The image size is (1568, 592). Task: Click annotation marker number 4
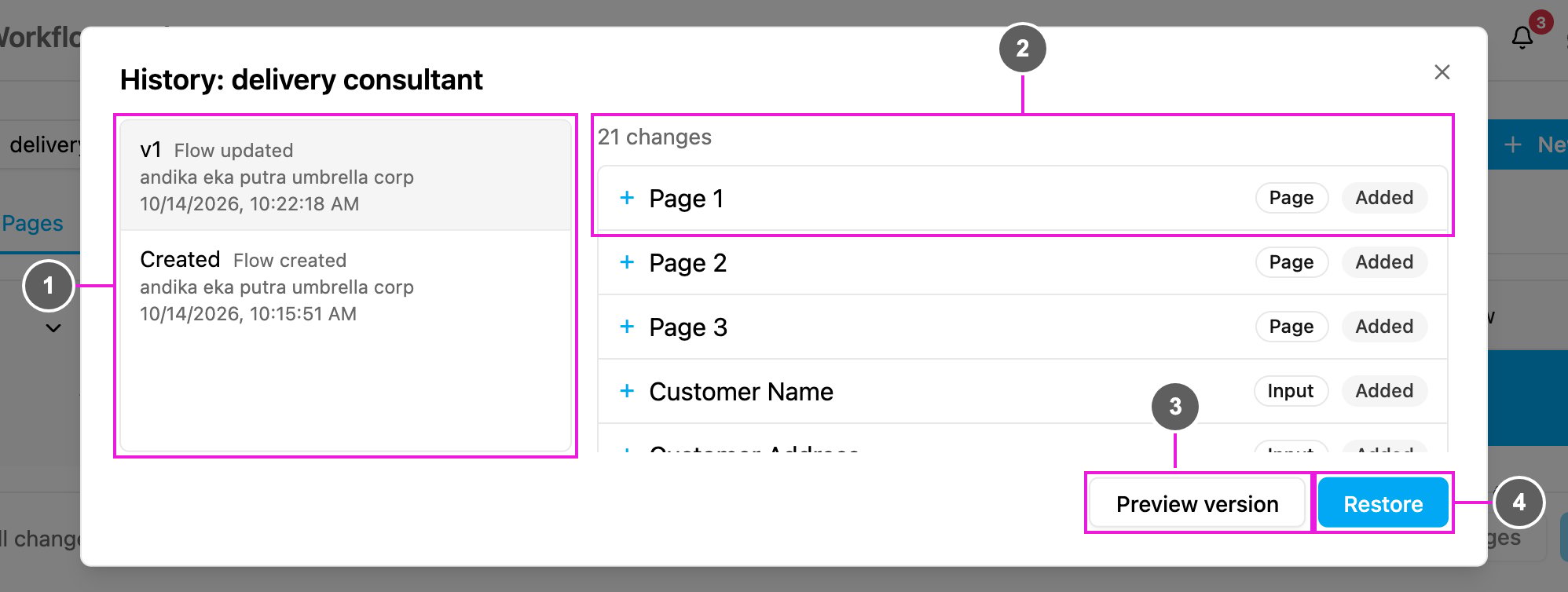coord(1519,502)
